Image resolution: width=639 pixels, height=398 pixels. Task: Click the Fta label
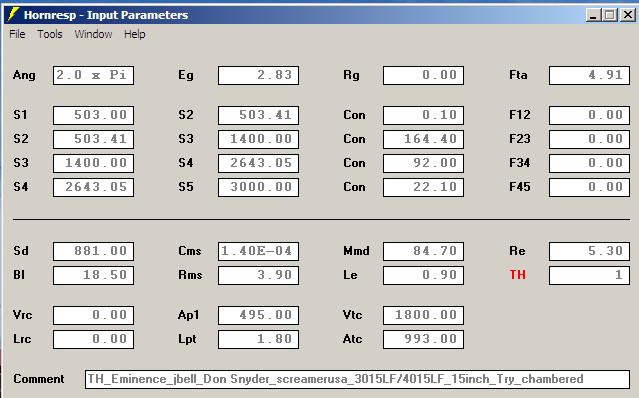pyautogui.click(x=518, y=75)
